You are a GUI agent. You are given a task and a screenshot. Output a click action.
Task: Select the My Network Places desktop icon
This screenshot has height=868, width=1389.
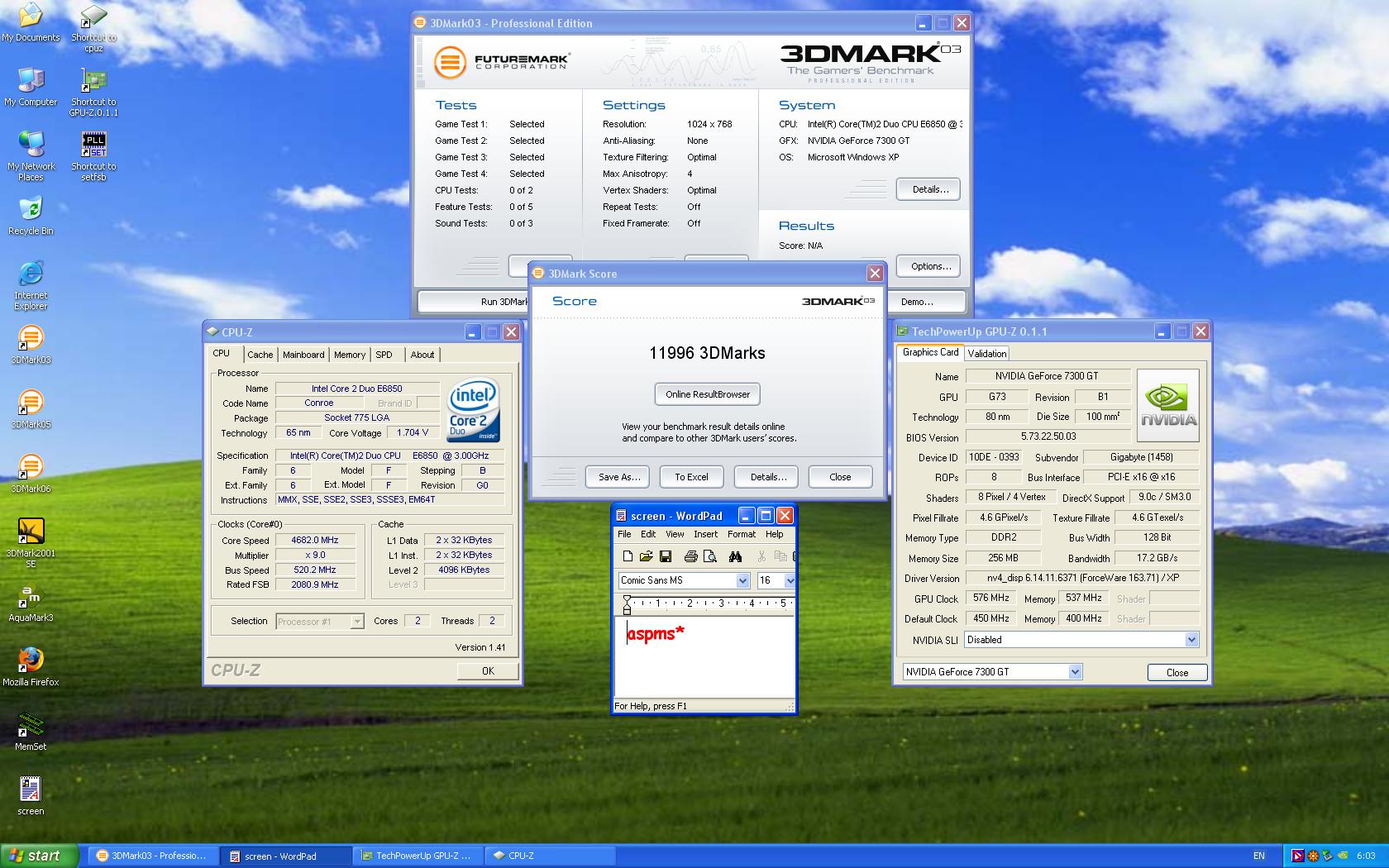31,155
